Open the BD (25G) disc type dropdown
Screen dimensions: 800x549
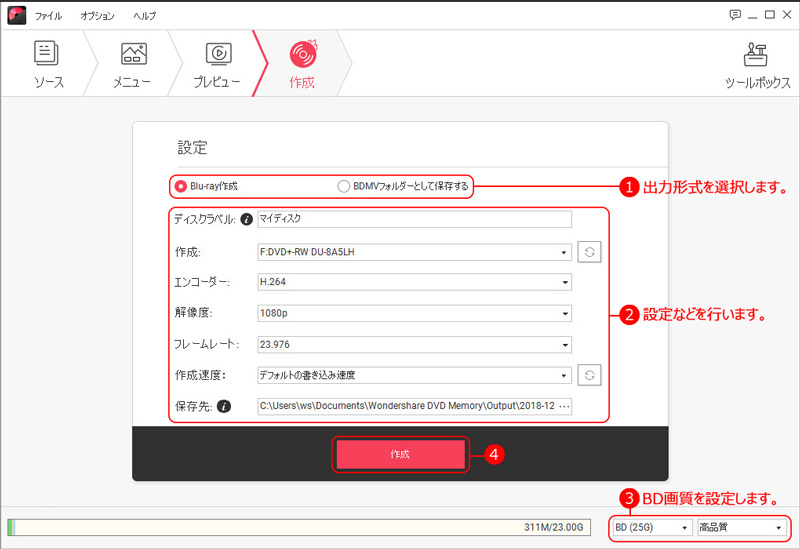click(652, 527)
